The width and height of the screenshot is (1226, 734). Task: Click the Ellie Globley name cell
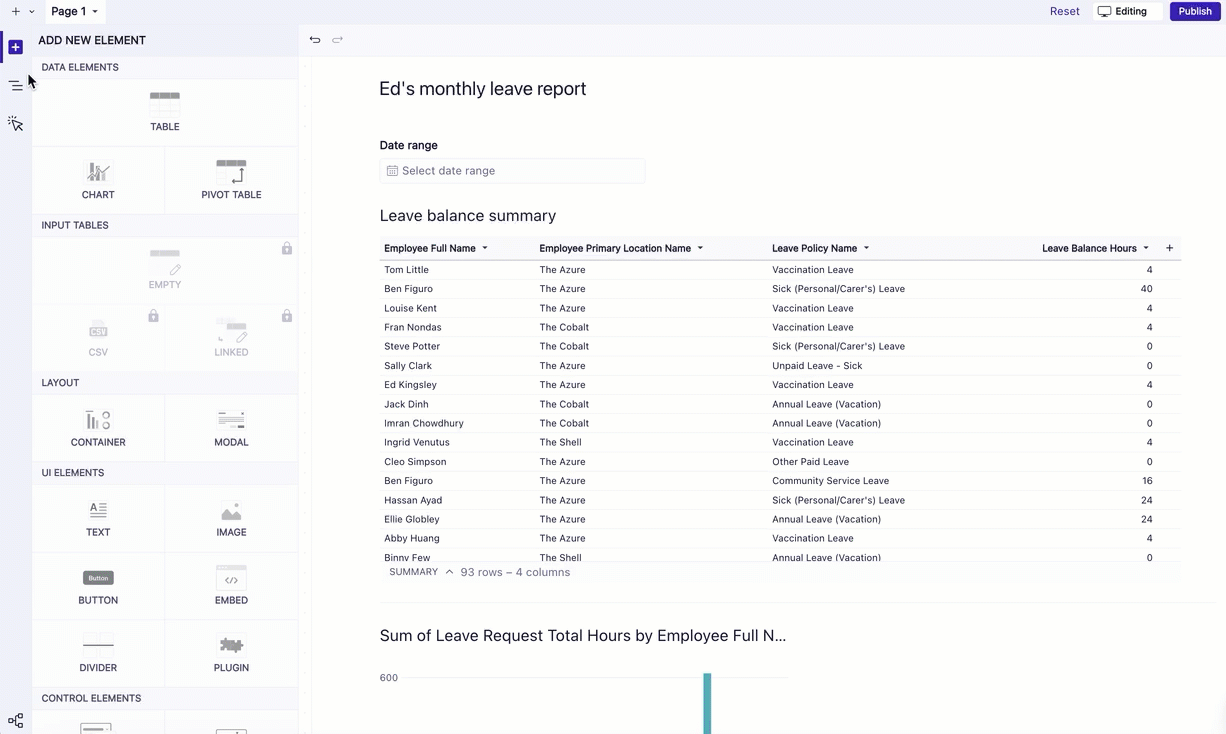(x=412, y=519)
